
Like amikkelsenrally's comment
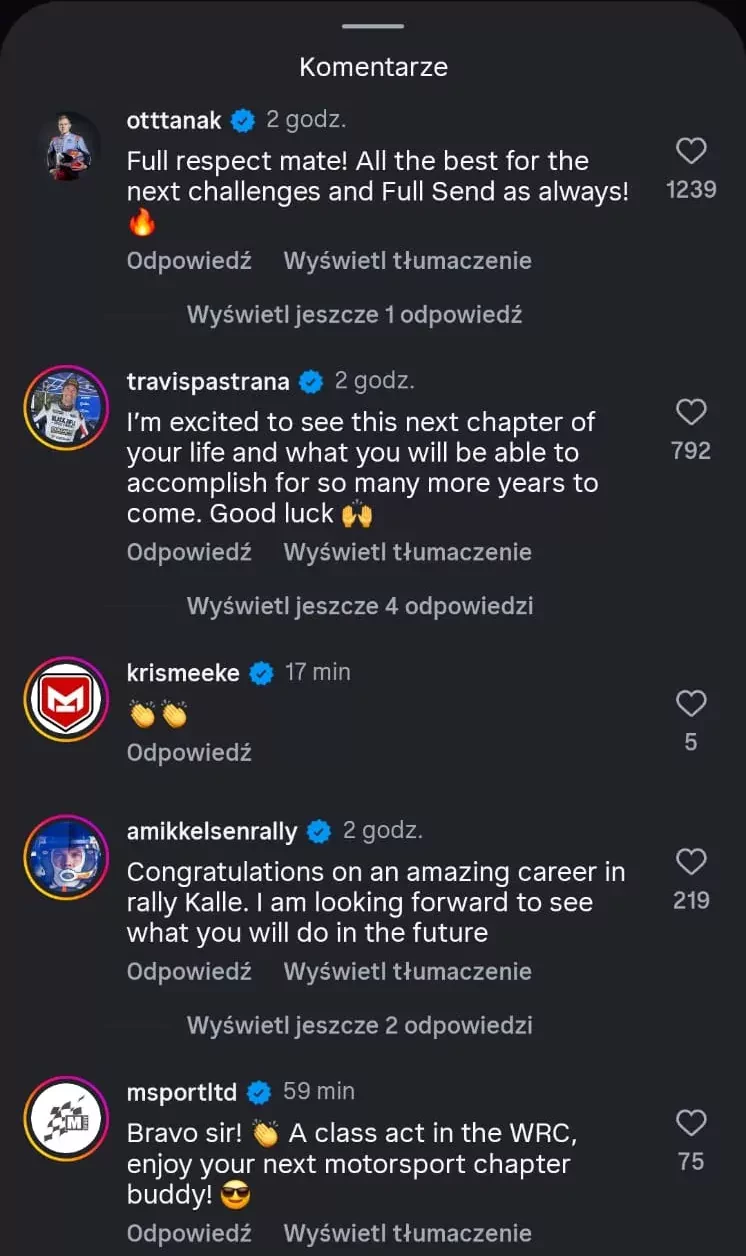[x=691, y=862]
